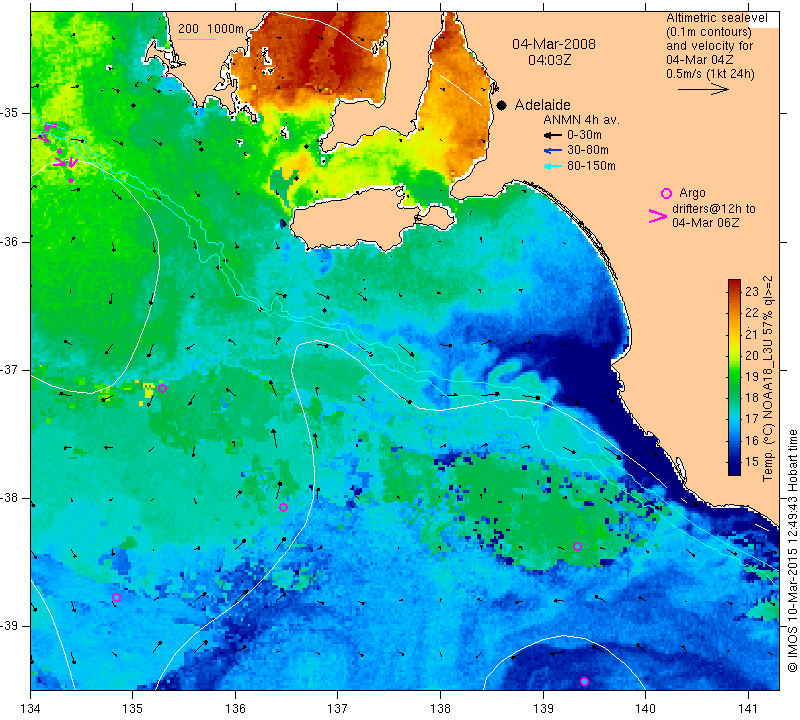The height and width of the screenshot is (720, 800).
Task: Click the "(0.1m contours)" text
Action: (x=709, y=32)
